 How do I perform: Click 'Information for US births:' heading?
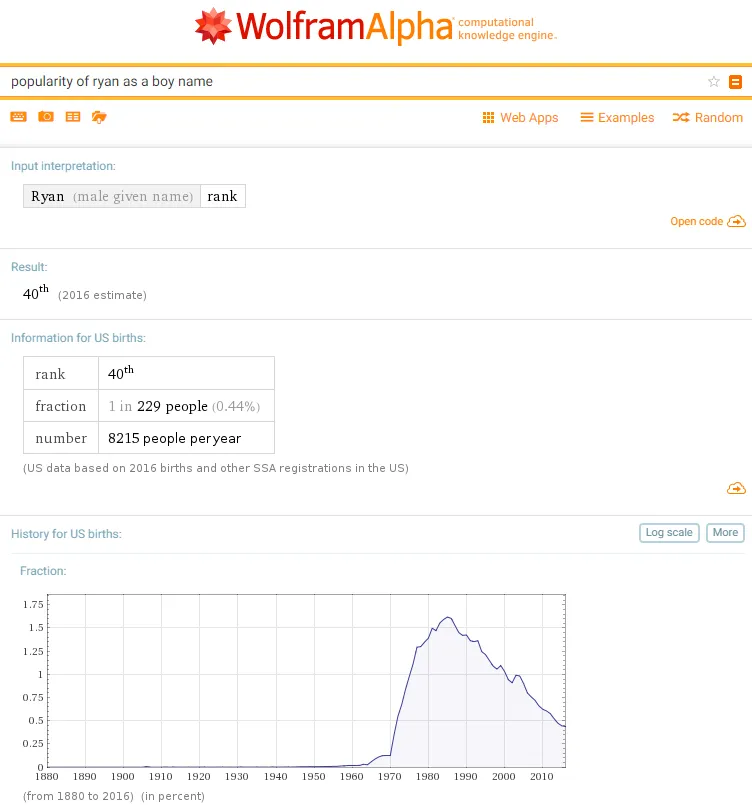tap(78, 338)
